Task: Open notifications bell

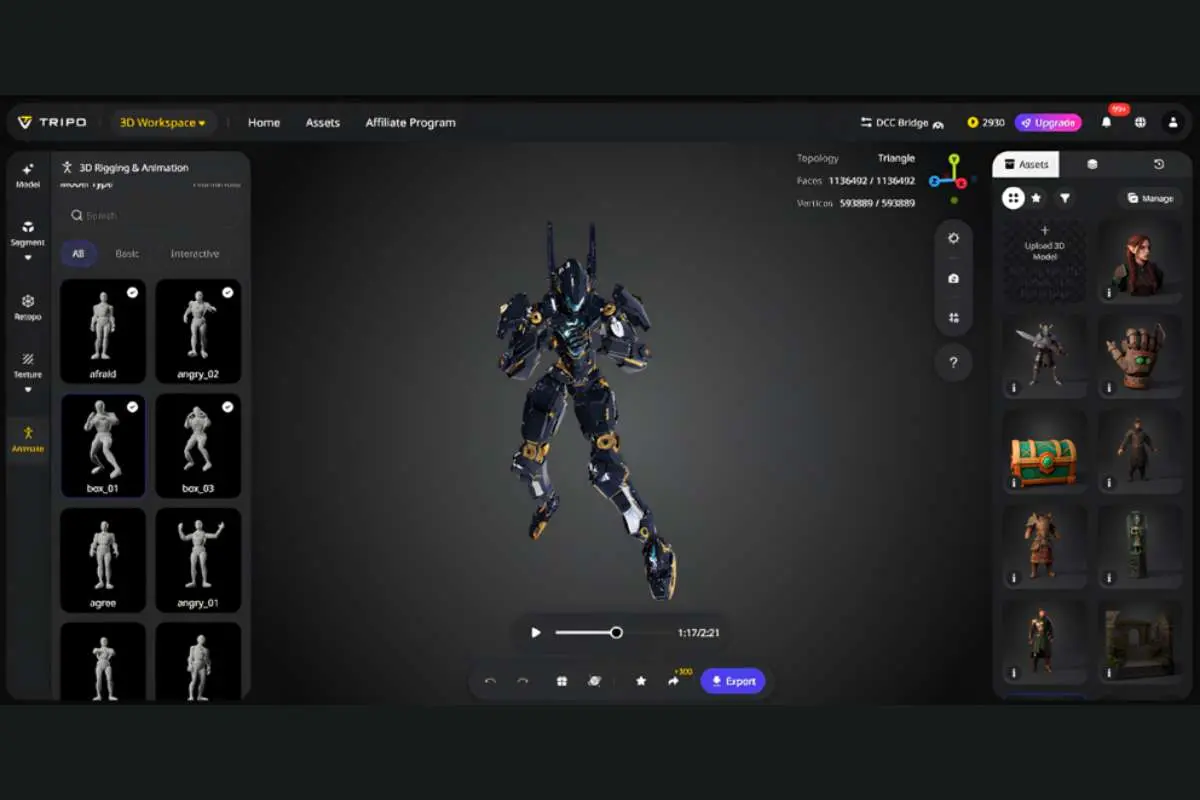Action: 1106,122
